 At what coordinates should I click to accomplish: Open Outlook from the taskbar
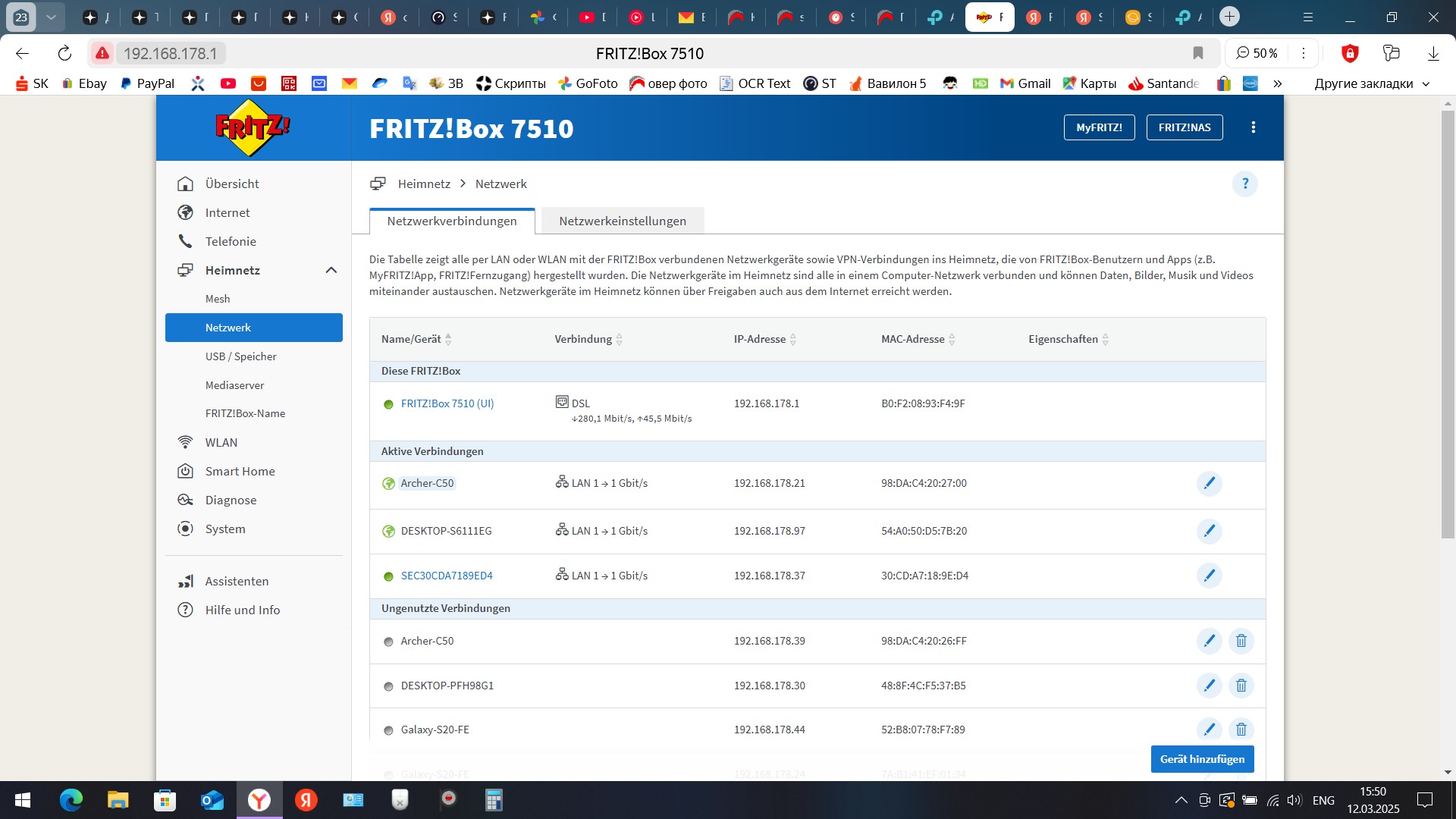[212, 800]
